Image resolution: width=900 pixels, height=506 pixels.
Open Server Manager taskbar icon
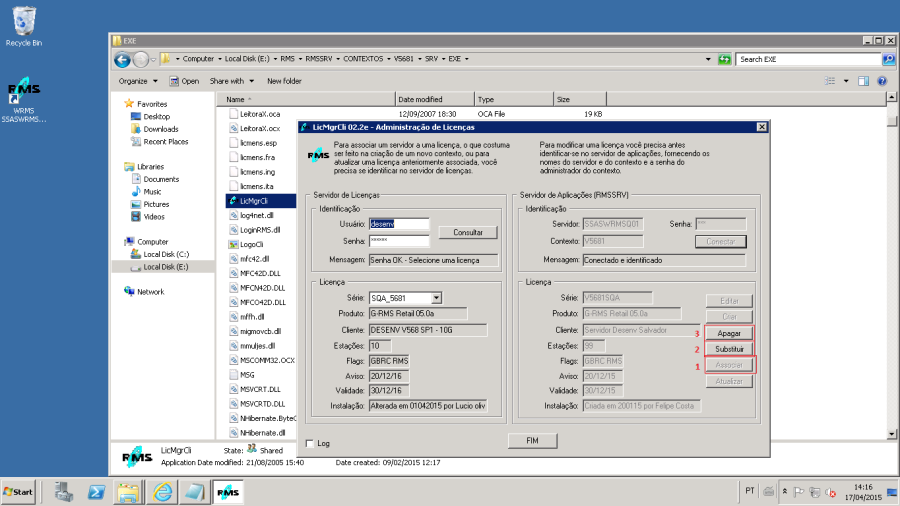(x=64, y=492)
